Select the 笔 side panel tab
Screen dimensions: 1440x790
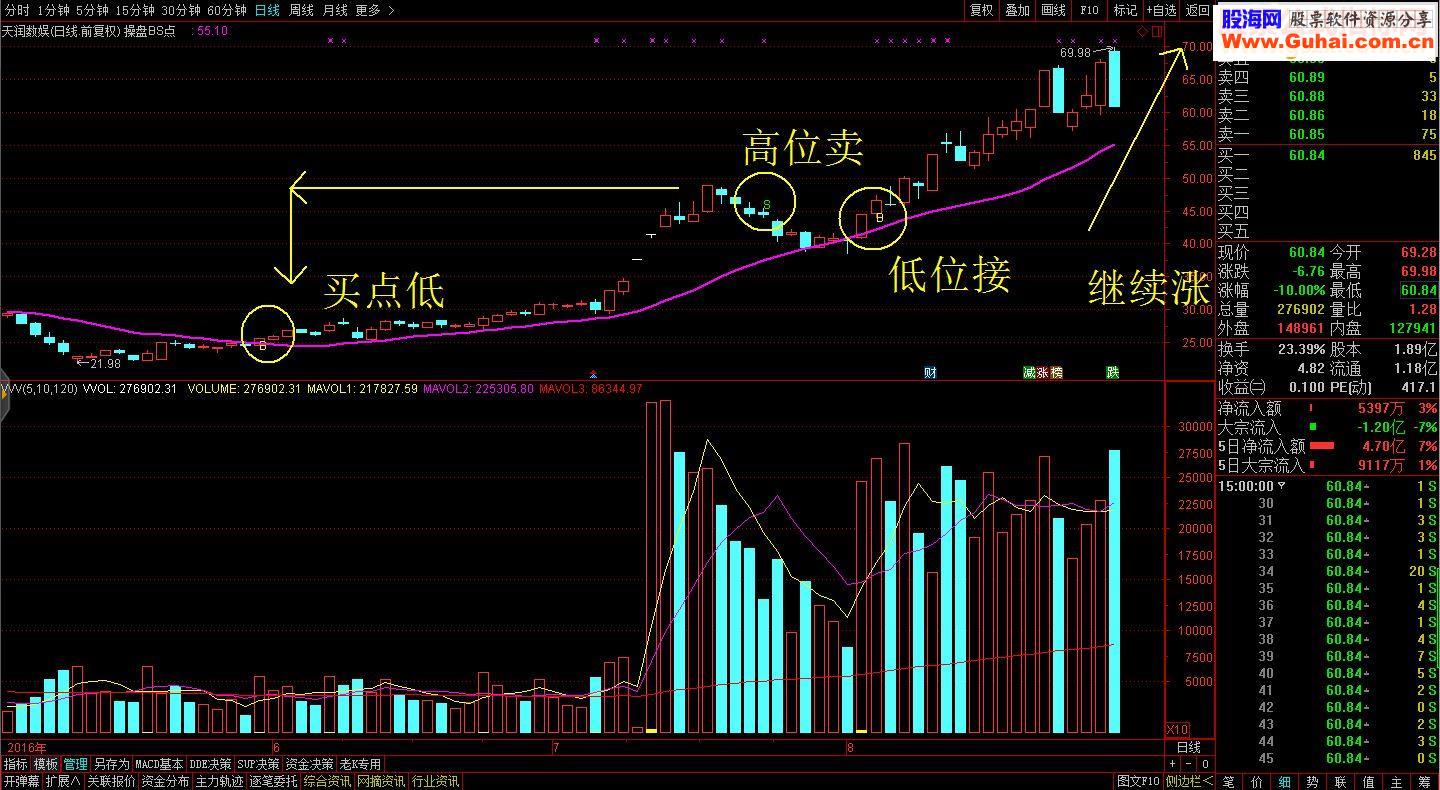[1229, 781]
